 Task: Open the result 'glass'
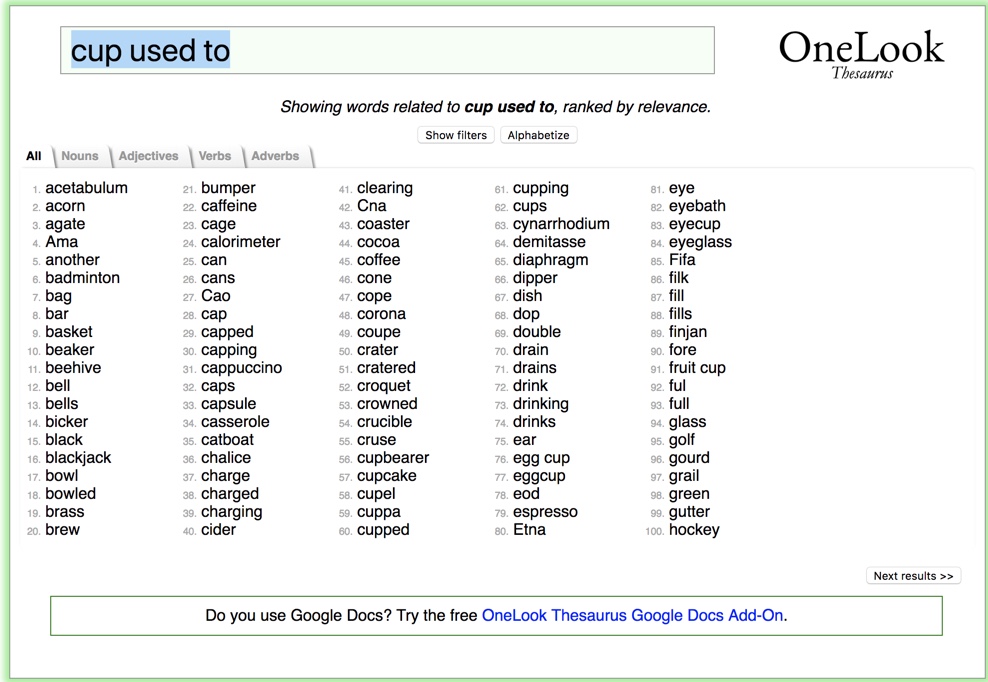(687, 422)
